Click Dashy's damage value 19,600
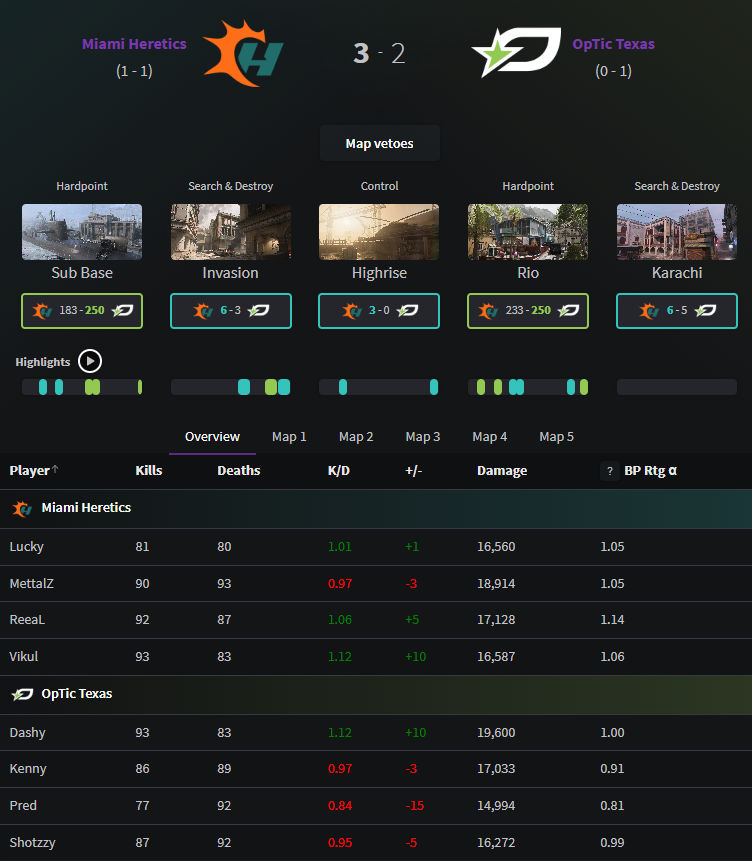The width and height of the screenshot is (752, 861). 496,733
